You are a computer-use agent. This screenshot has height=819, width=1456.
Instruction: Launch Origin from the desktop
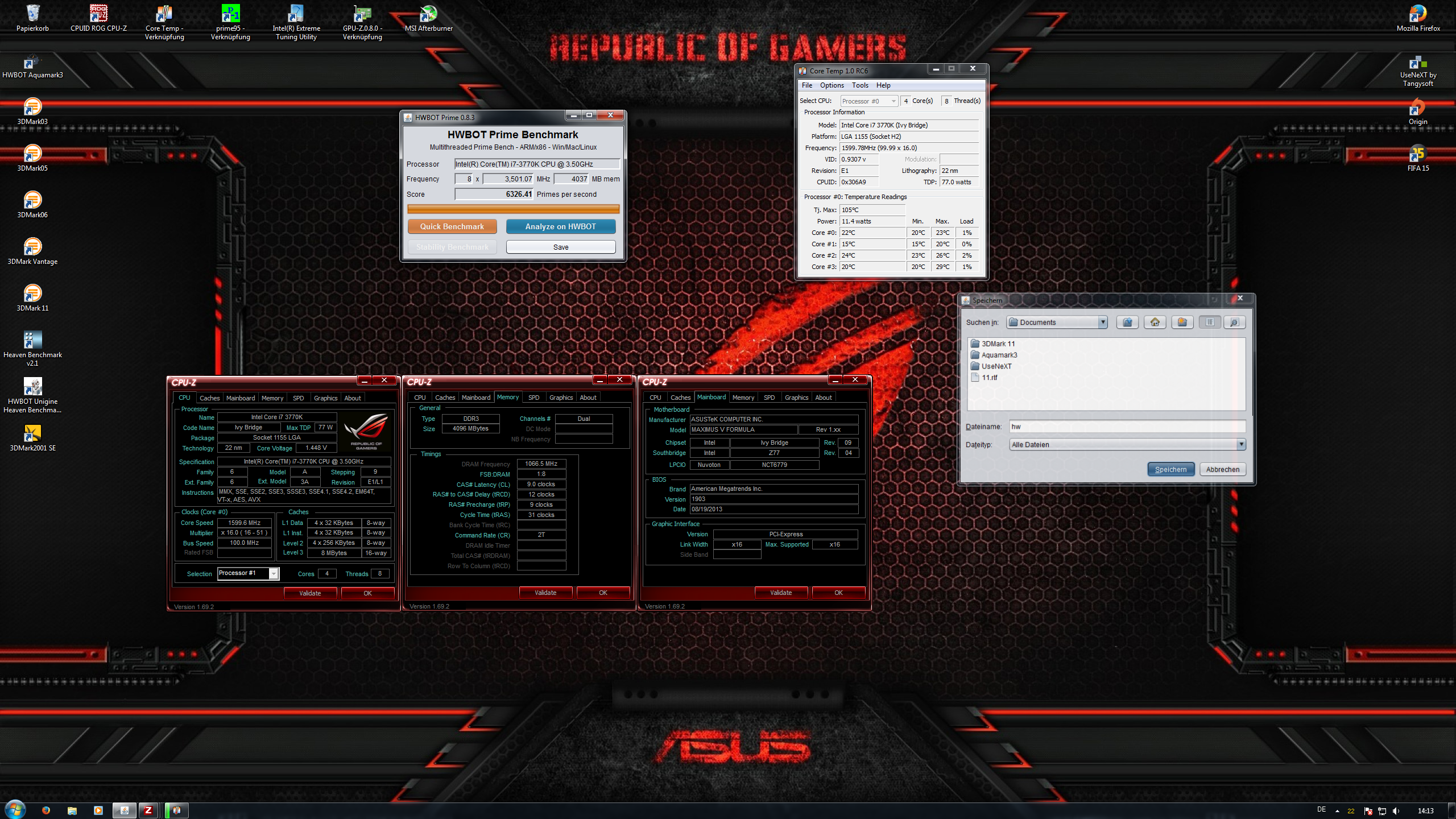click(x=1418, y=111)
